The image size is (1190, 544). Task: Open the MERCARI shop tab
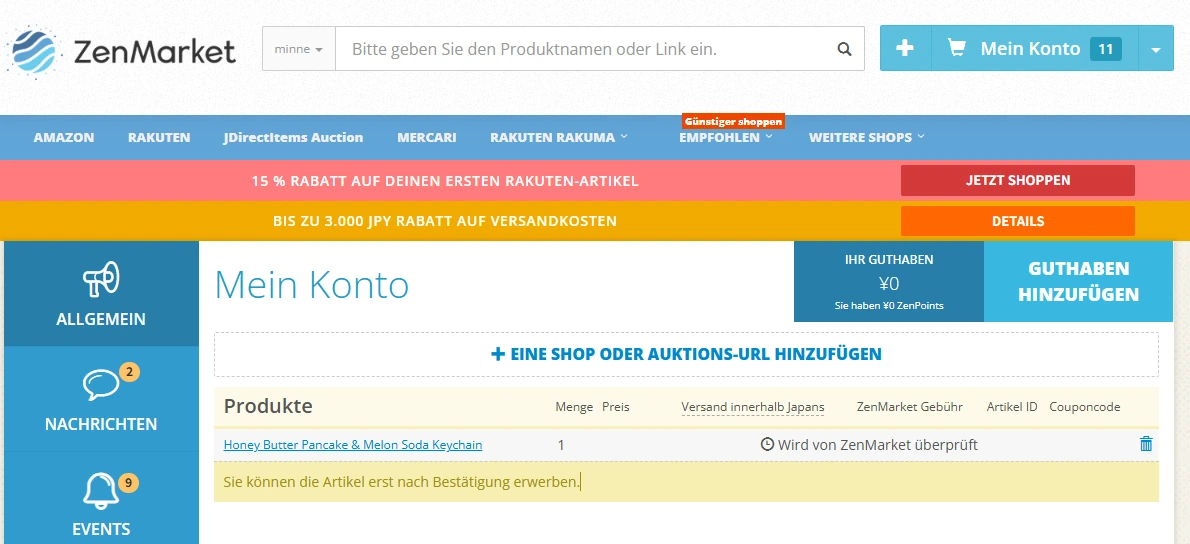point(427,137)
